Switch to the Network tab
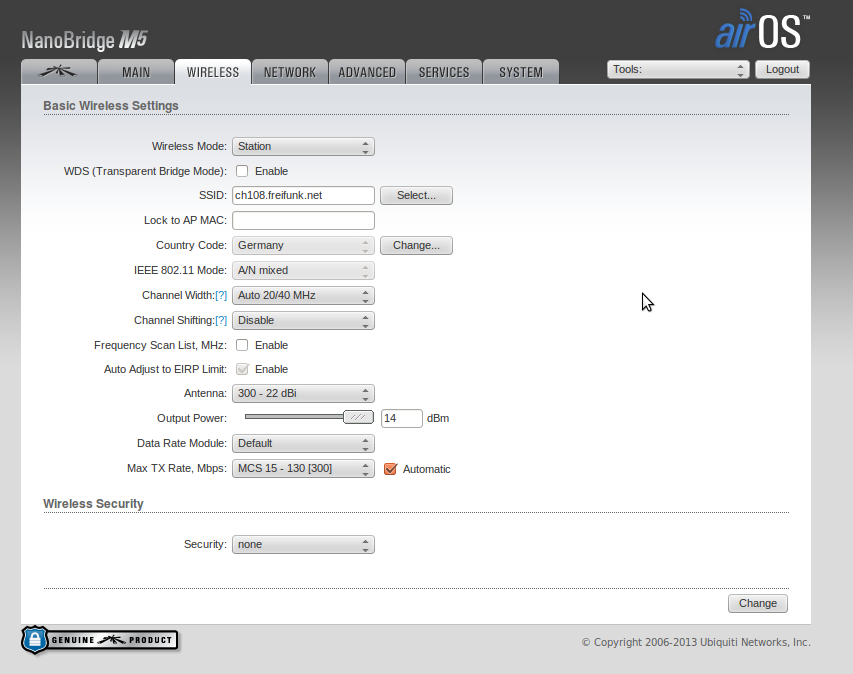Screen dimensions: 853x674 pyautogui.click(x=289, y=72)
